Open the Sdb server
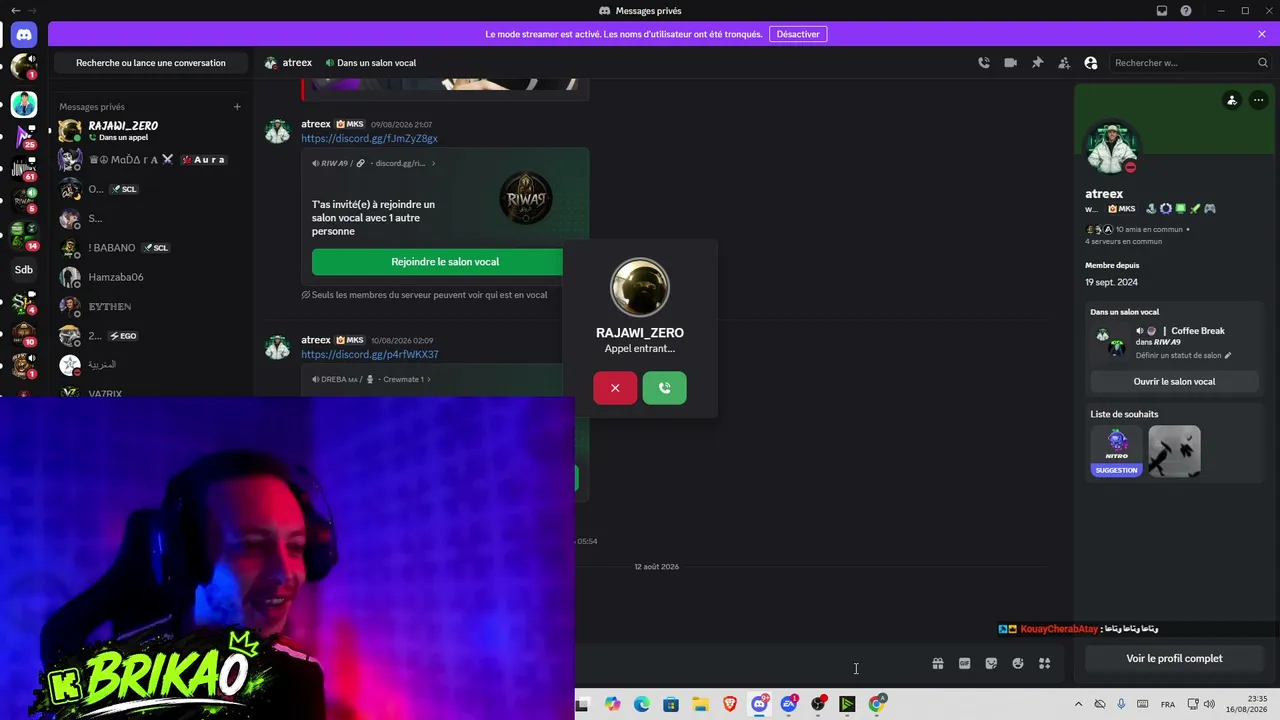1280x720 pixels. pyautogui.click(x=24, y=270)
